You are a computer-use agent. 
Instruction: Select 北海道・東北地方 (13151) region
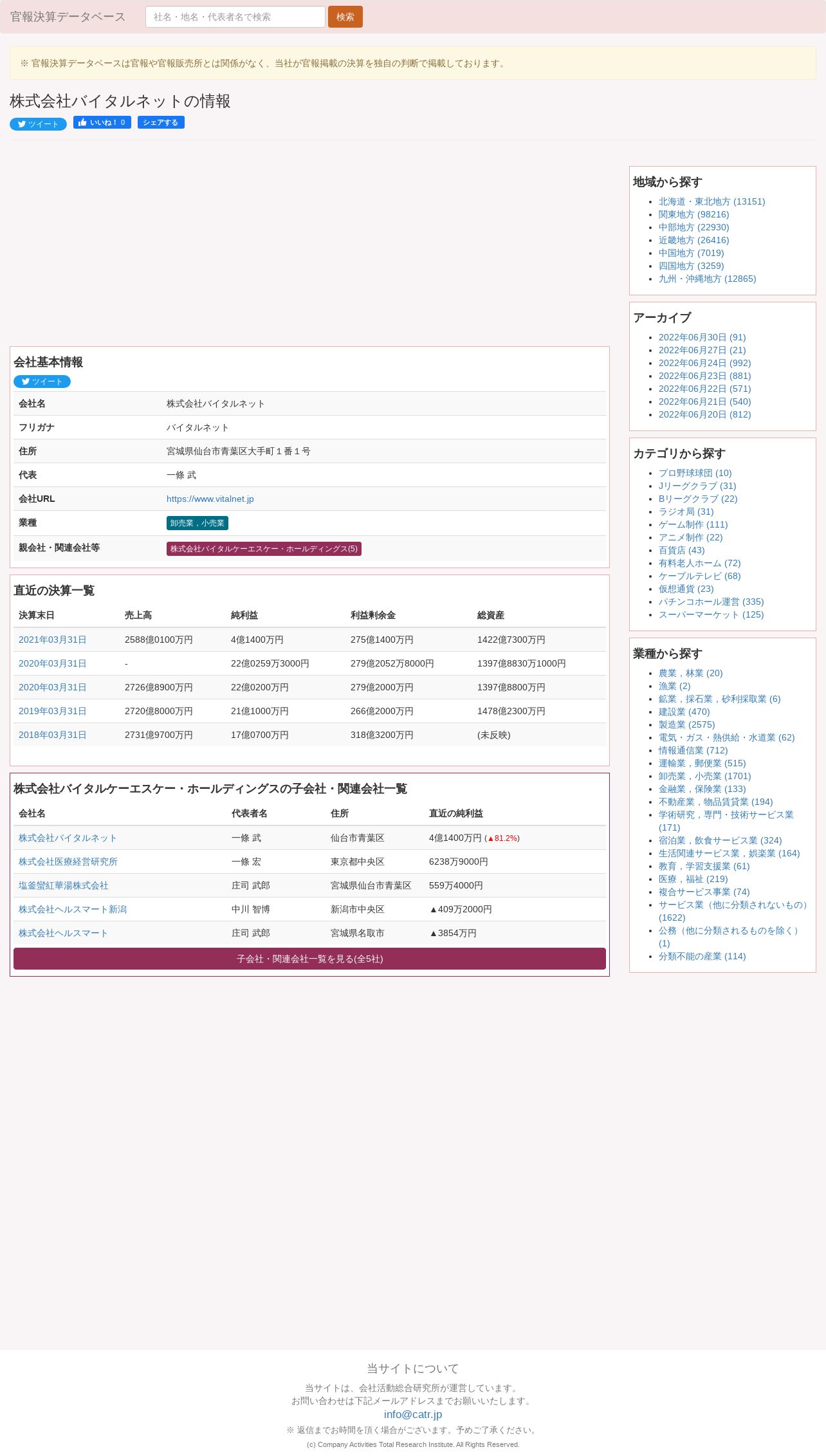click(x=711, y=201)
